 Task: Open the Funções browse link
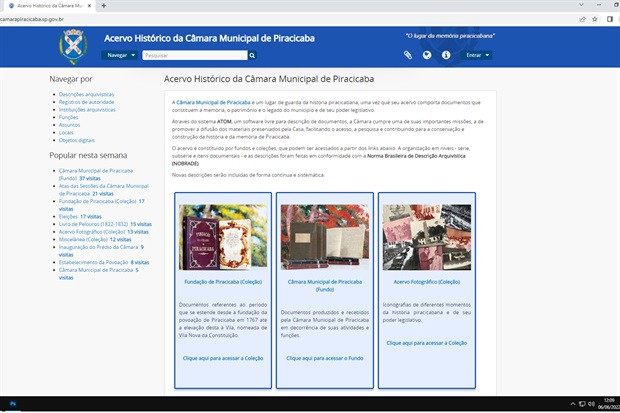coord(68,117)
